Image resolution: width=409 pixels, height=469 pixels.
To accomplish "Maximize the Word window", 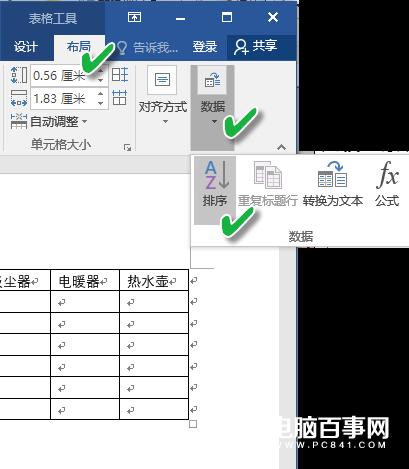I will pos(227,17).
